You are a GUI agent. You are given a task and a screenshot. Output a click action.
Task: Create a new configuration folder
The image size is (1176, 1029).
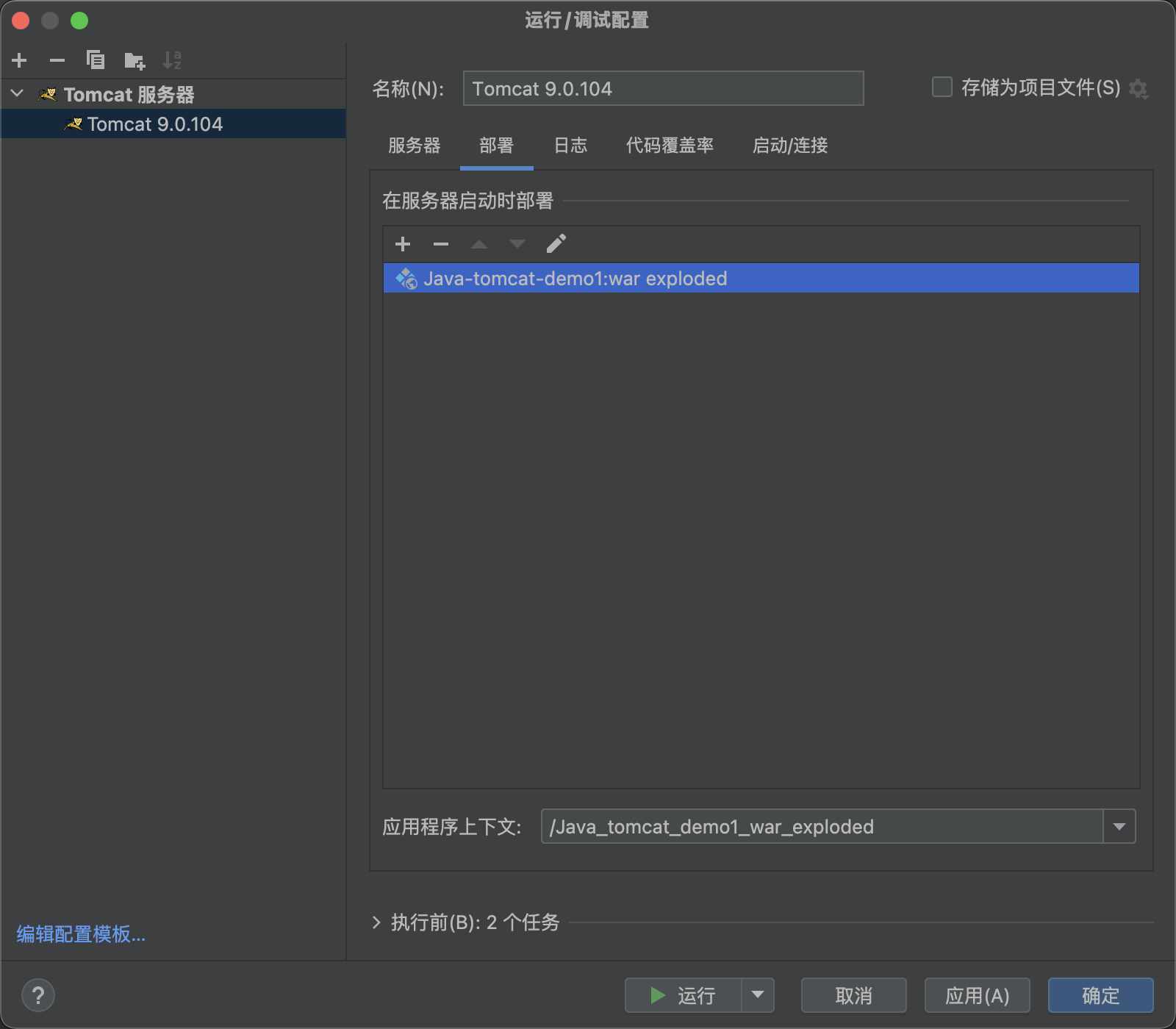135,60
